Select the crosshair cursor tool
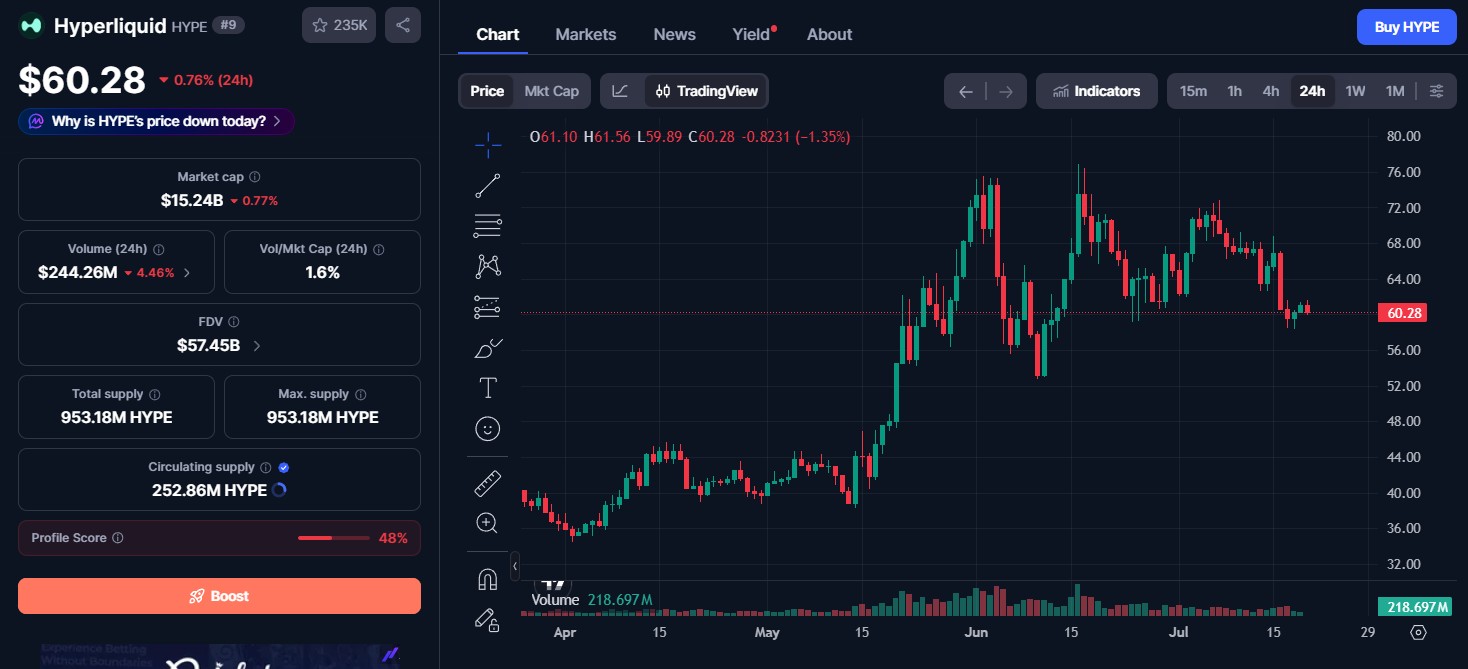This screenshot has height=669, width=1468. [x=488, y=145]
